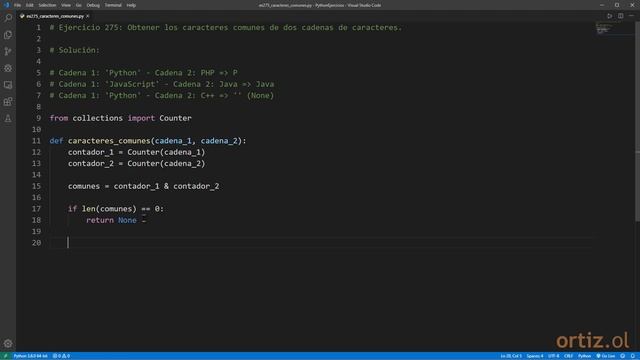This screenshot has width=640, height=360.
Task: Click the Ln, Col cursor position indicator
Action: tap(511, 356)
